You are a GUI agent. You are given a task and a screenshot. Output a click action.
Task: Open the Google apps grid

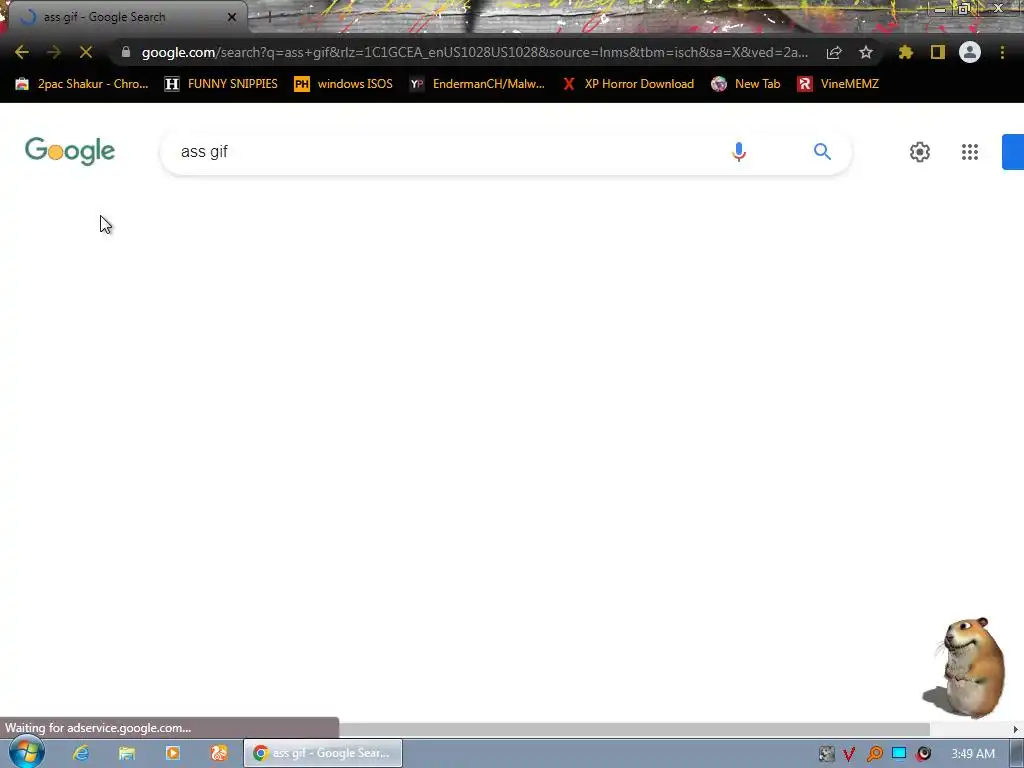(x=970, y=152)
